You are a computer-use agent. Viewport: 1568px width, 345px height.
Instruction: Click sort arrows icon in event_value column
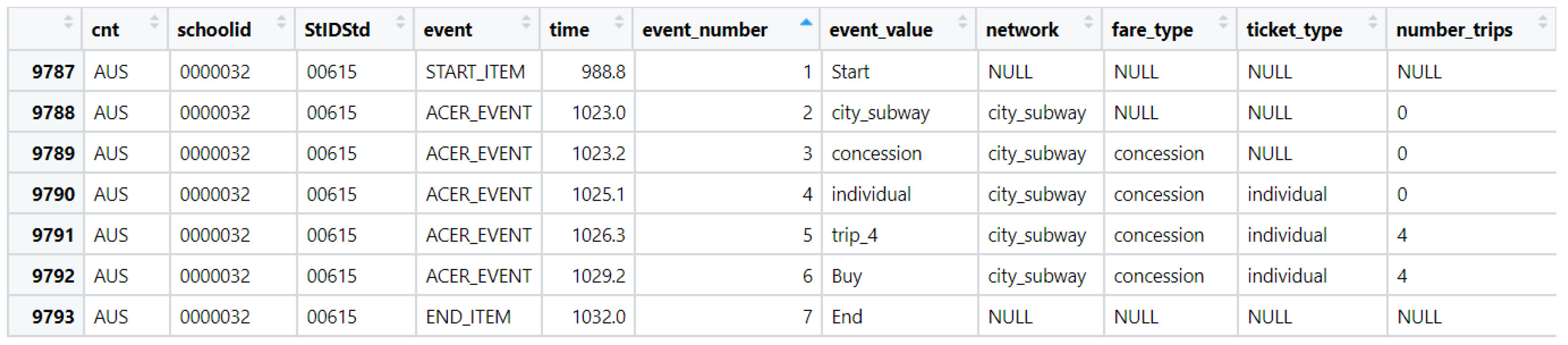coord(962,22)
